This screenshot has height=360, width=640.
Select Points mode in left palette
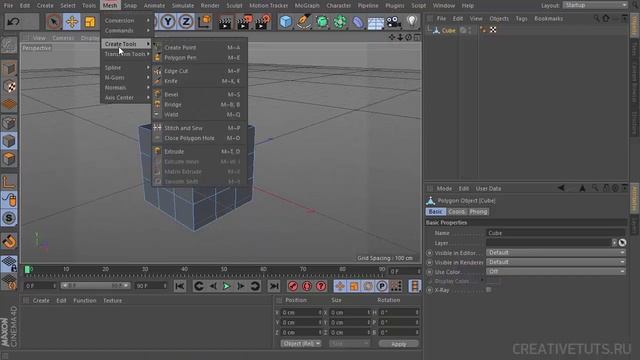coord(9,122)
